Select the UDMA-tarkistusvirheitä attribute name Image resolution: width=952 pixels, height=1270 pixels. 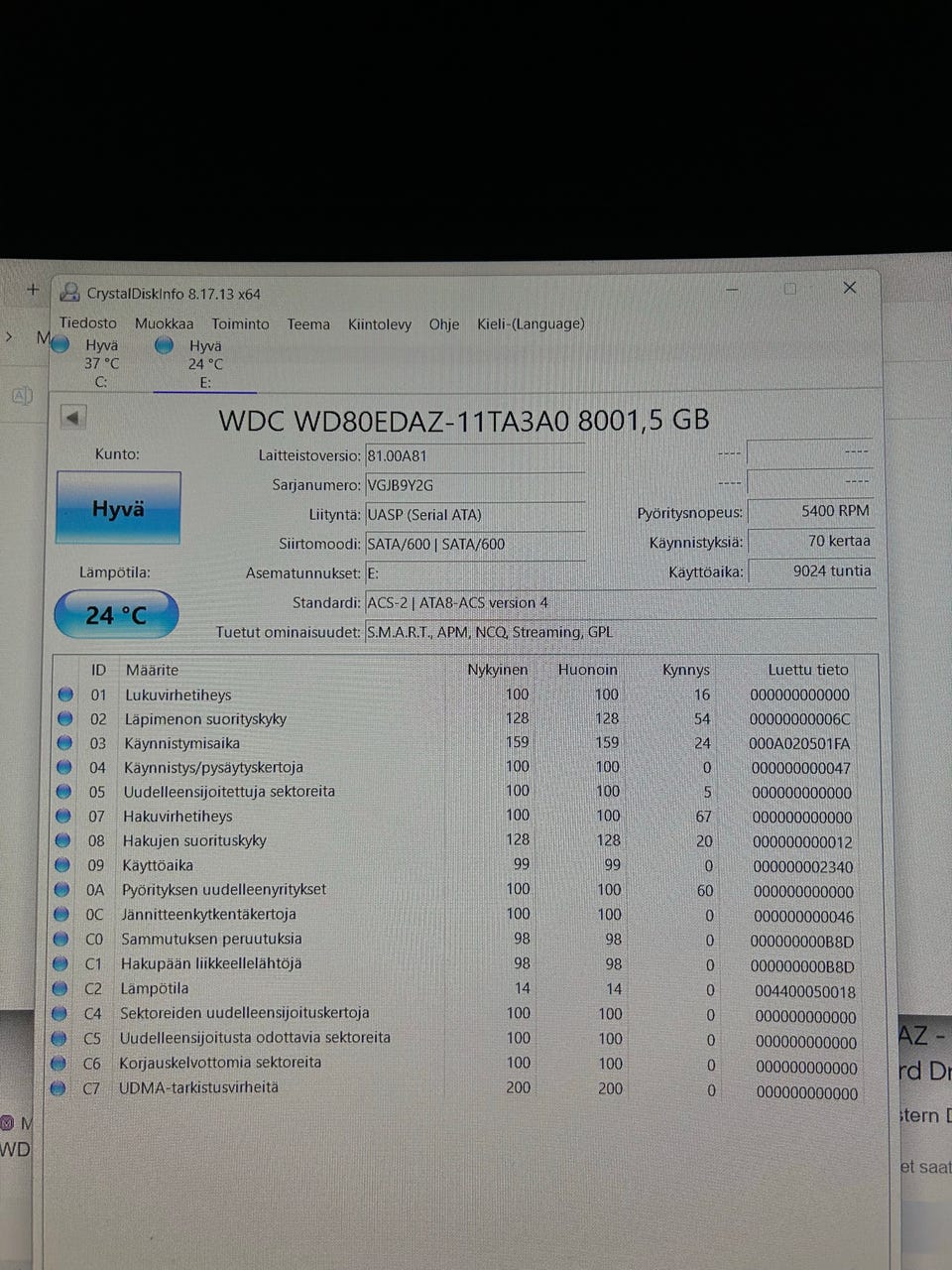[198, 1087]
